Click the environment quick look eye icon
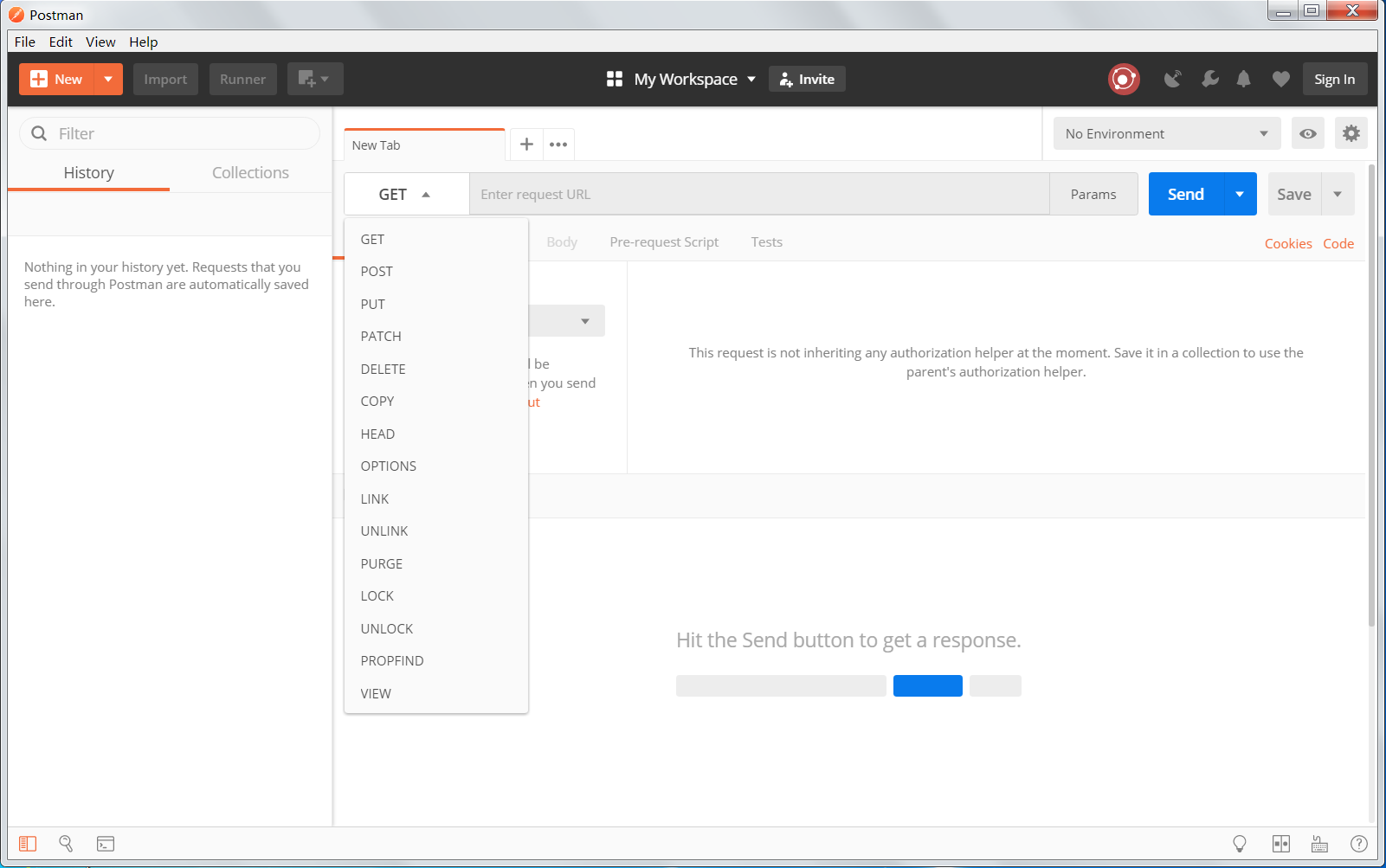The image size is (1386, 868). point(1308,133)
